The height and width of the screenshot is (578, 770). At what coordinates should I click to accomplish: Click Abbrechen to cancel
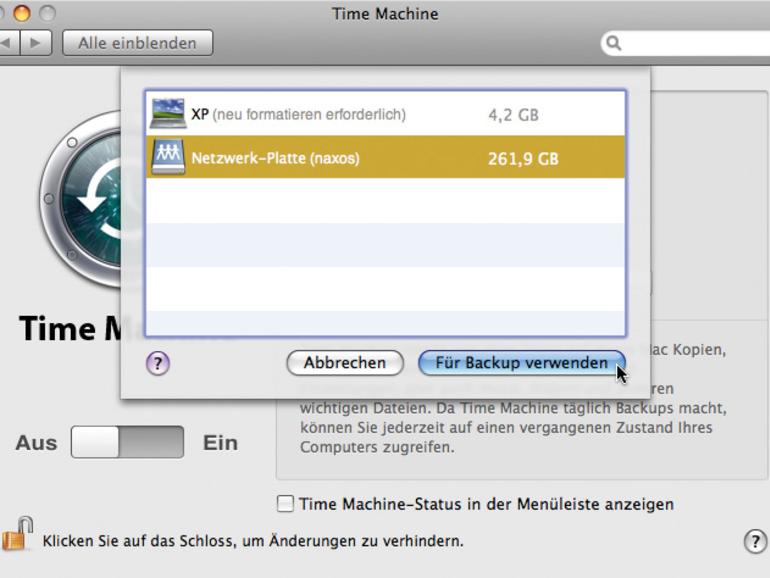coord(345,363)
